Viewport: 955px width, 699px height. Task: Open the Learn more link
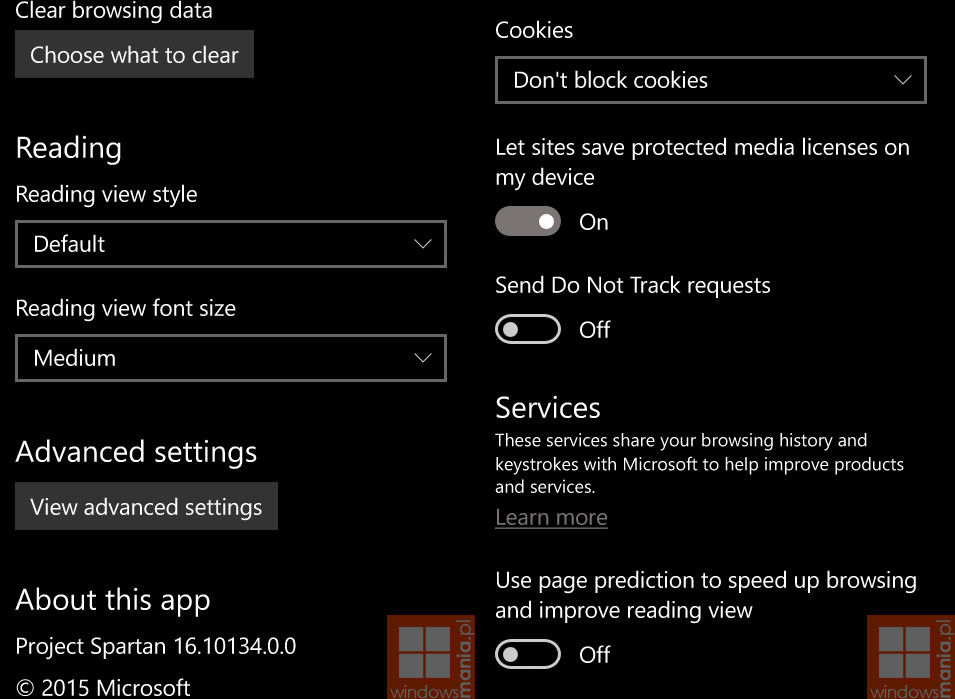(551, 518)
